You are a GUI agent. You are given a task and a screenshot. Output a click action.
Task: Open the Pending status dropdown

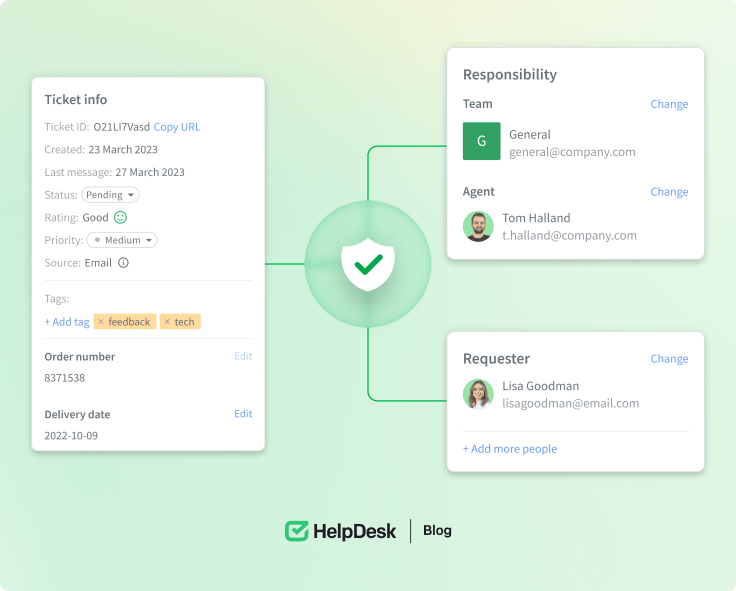click(x=110, y=195)
